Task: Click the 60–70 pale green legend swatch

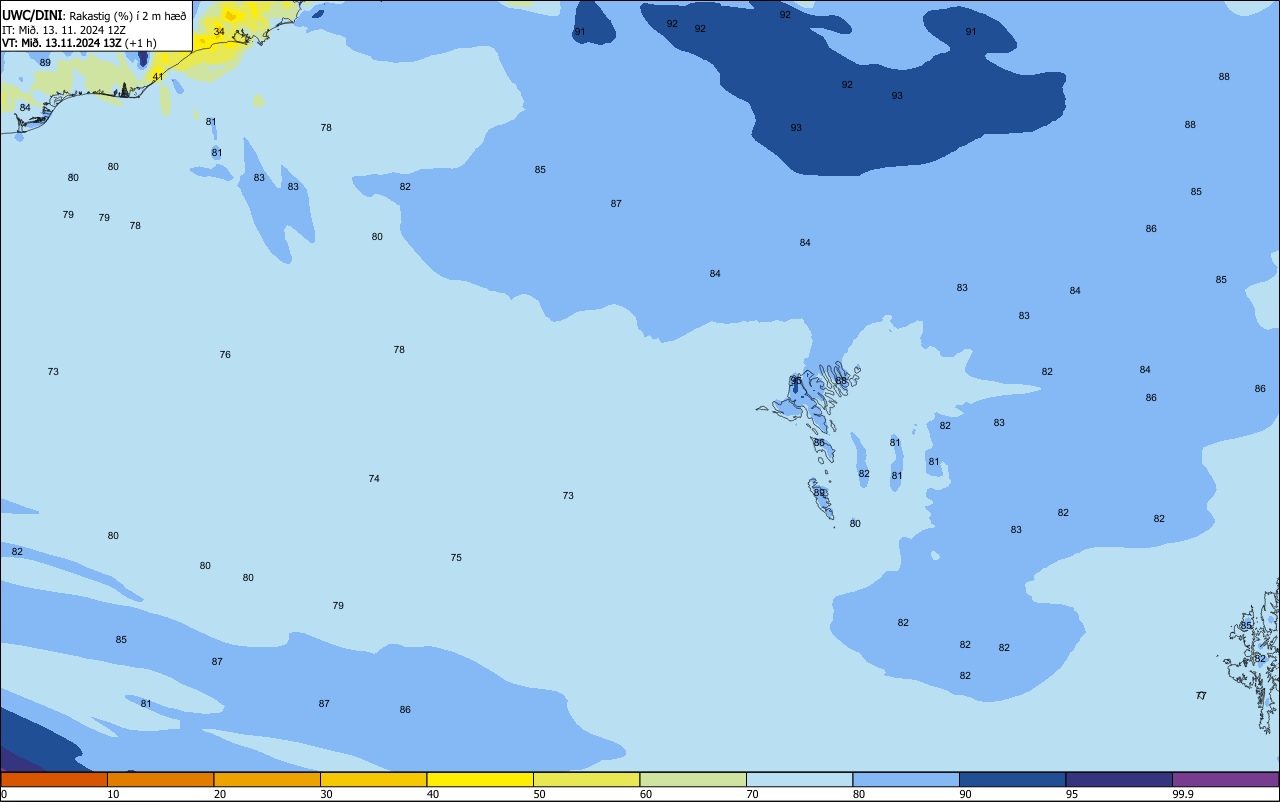Action: point(693,779)
